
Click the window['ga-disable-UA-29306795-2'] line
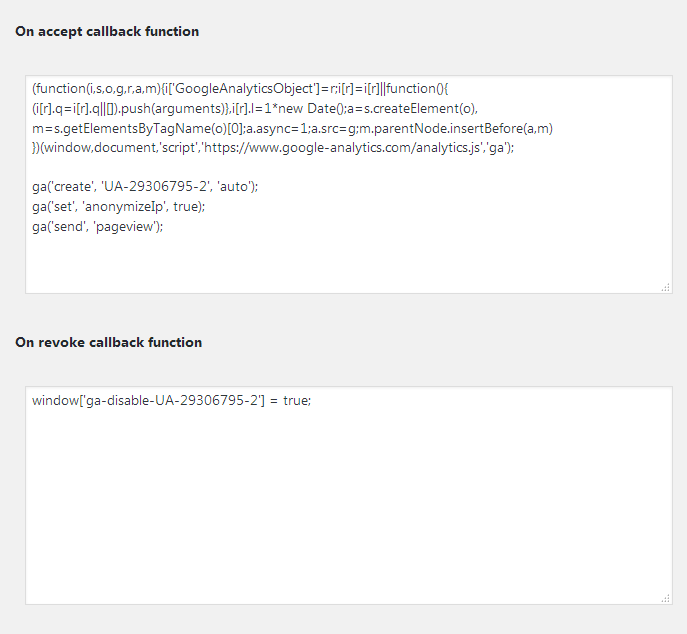pos(172,400)
